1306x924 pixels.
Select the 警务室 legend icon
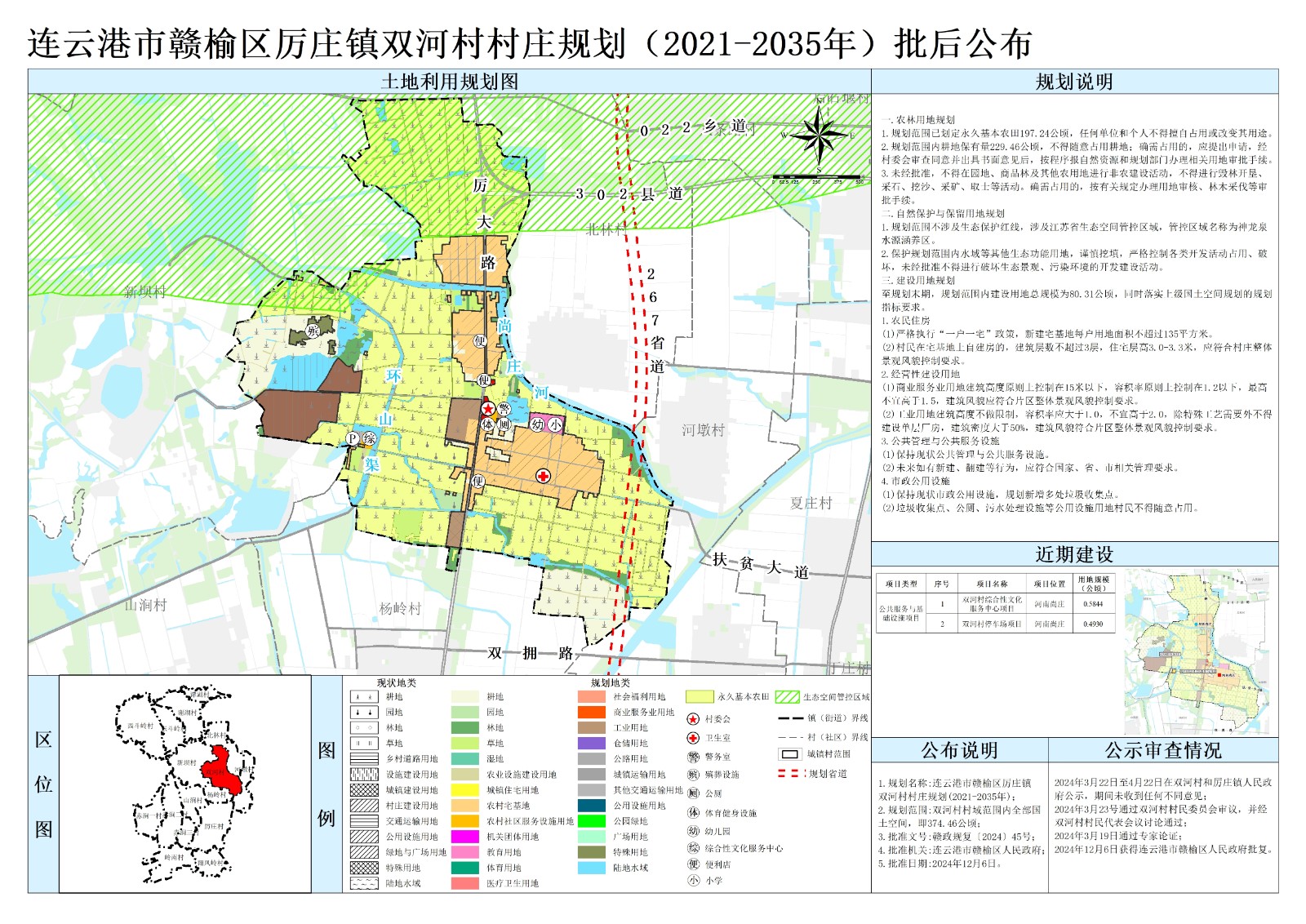(x=693, y=757)
